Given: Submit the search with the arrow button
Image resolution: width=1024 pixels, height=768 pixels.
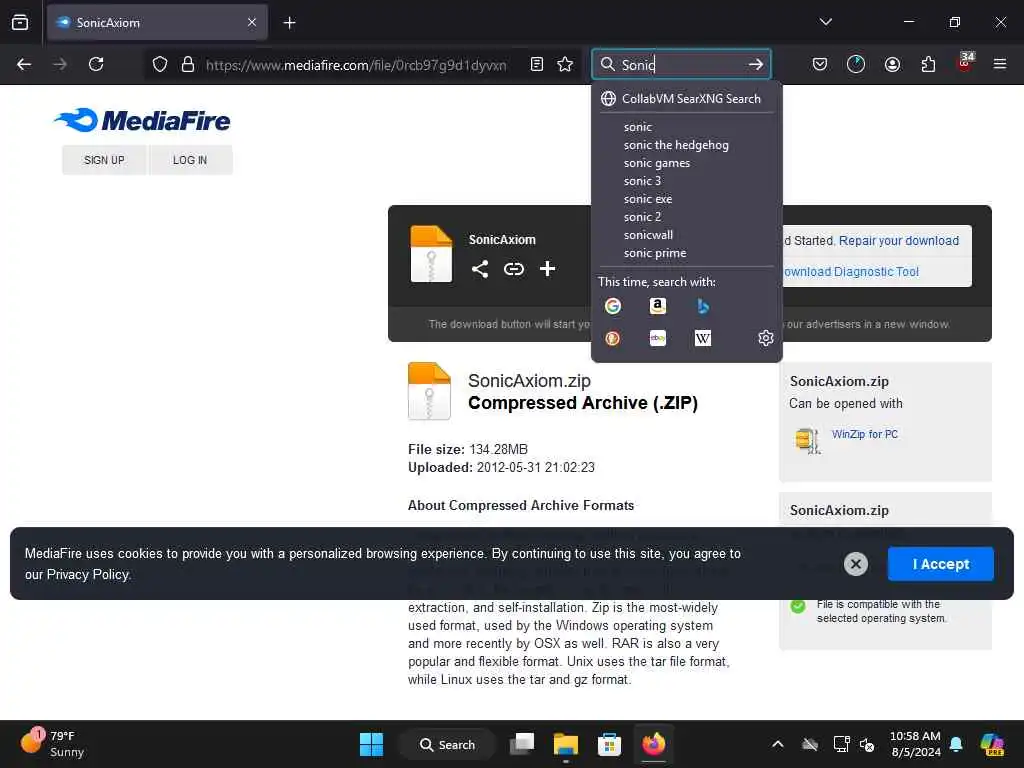Looking at the screenshot, I should tap(756, 64).
